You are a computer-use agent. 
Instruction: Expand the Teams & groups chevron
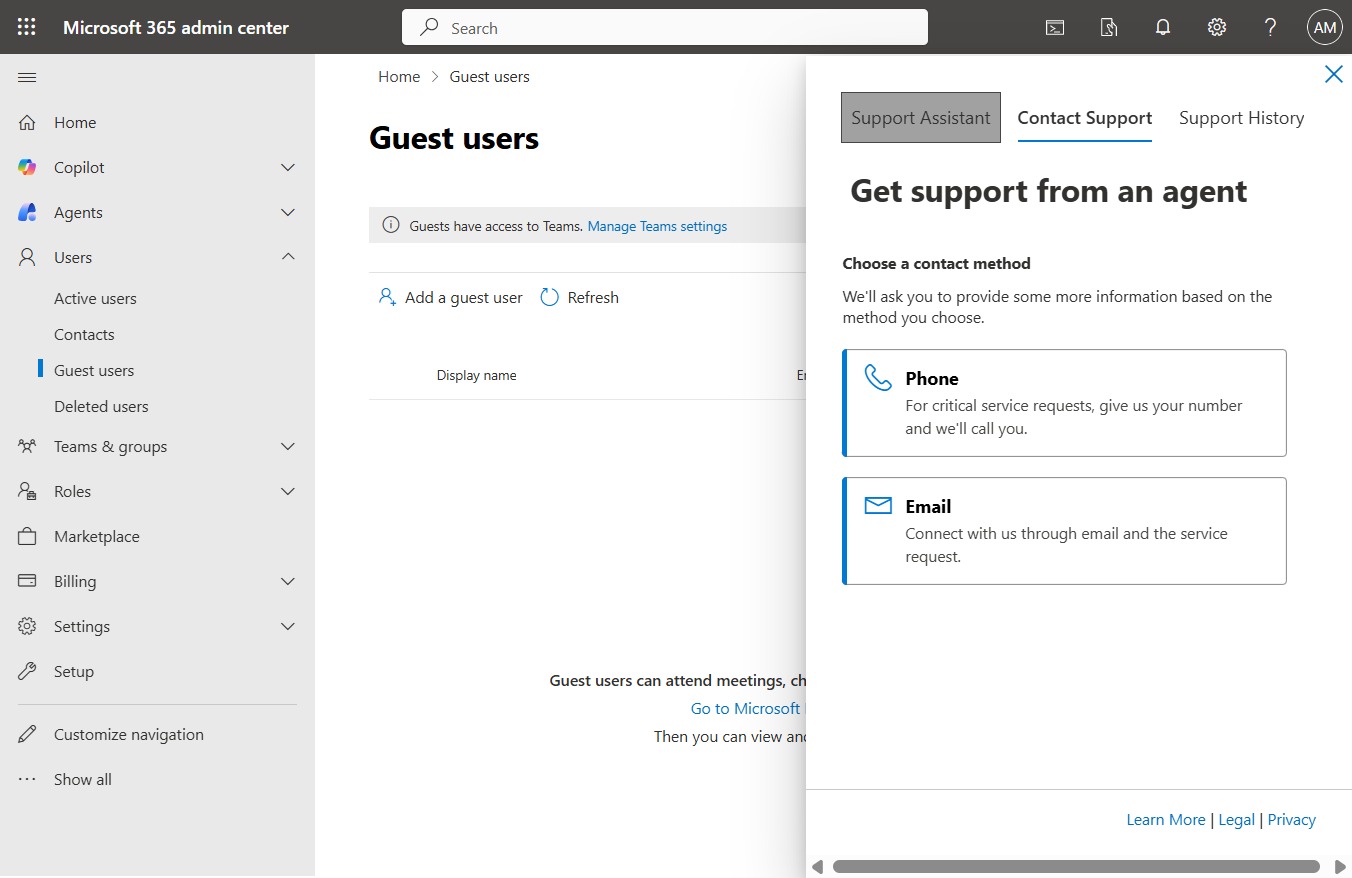tap(288, 446)
